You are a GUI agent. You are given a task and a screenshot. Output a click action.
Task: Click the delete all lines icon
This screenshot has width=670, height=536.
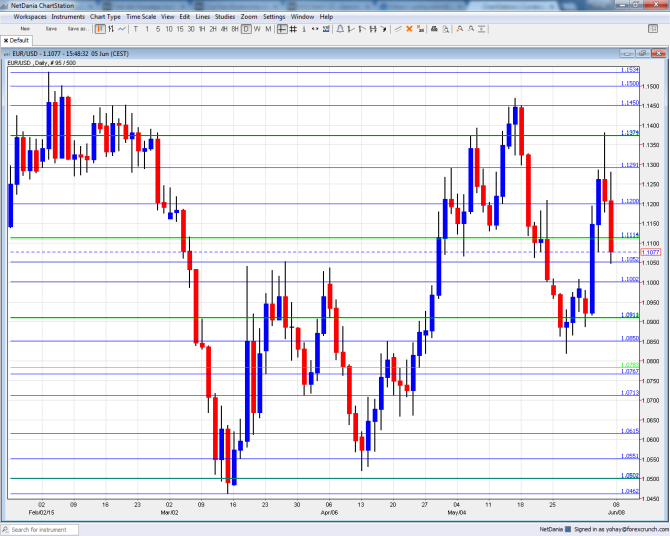[420, 29]
